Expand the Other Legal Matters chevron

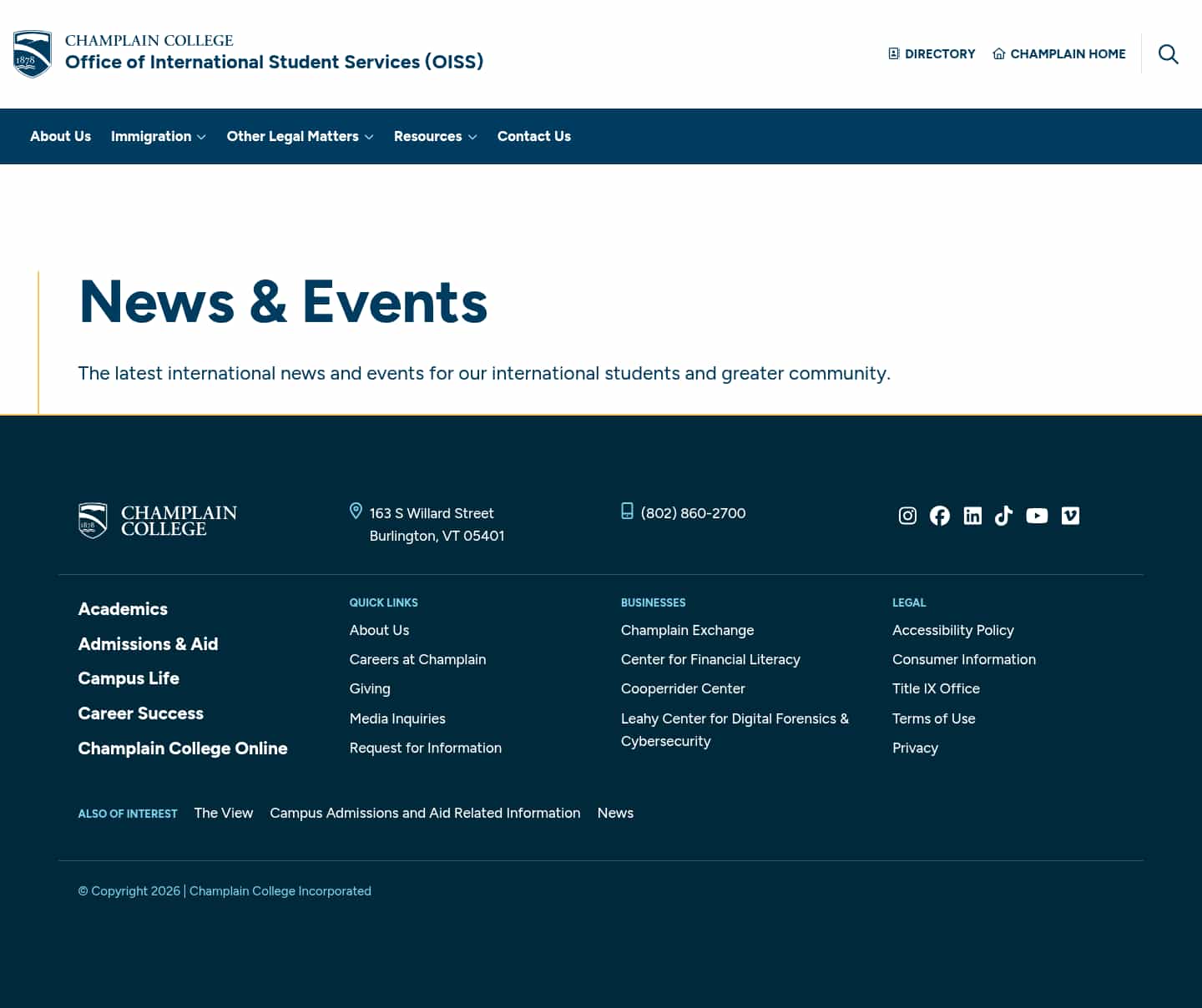click(369, 137)
